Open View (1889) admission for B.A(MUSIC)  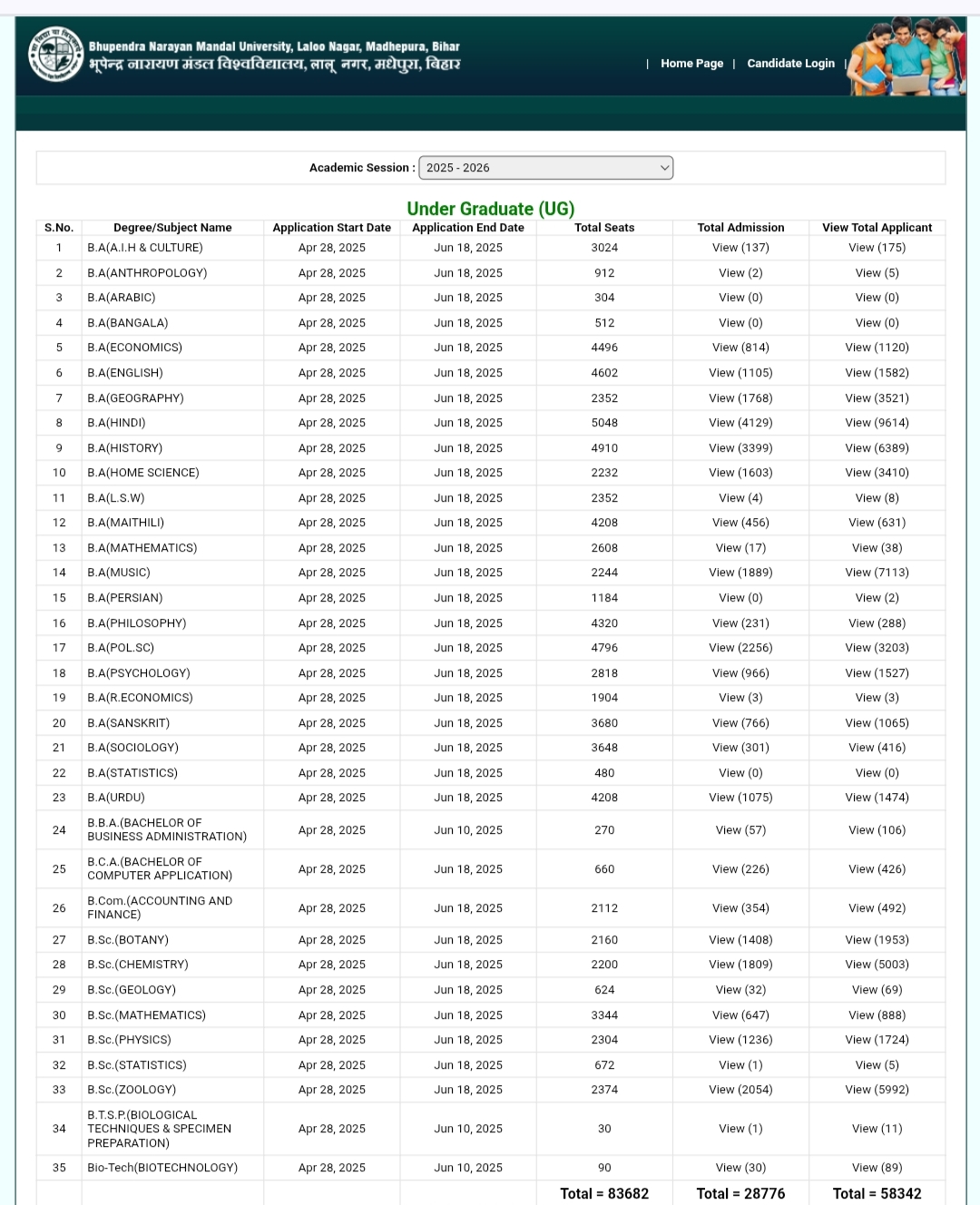pyautogui.click(x=740, y=573)
